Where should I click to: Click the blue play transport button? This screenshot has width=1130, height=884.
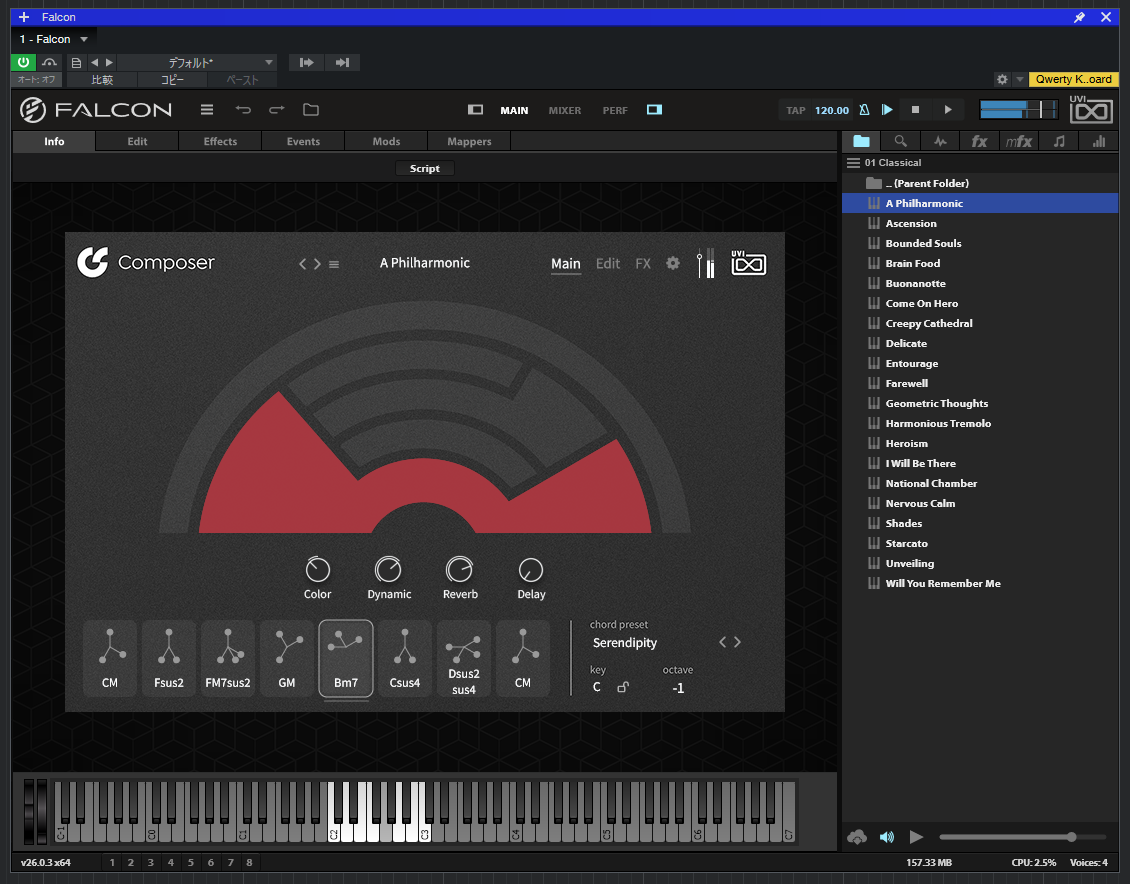[887, 110]
